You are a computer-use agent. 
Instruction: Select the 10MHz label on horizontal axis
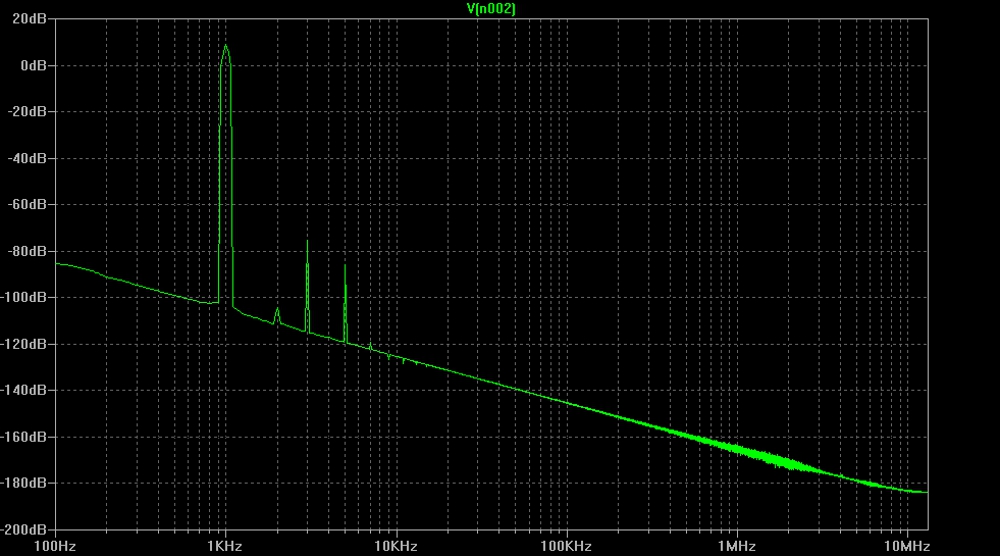click(x=906, y=546)
